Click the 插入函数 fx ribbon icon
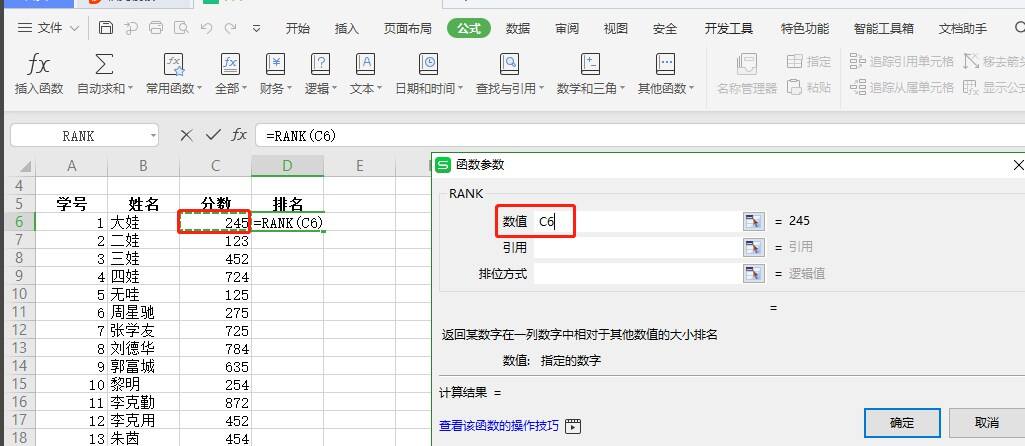Viewport: 1025px width, 446px height. coord(39,65)
